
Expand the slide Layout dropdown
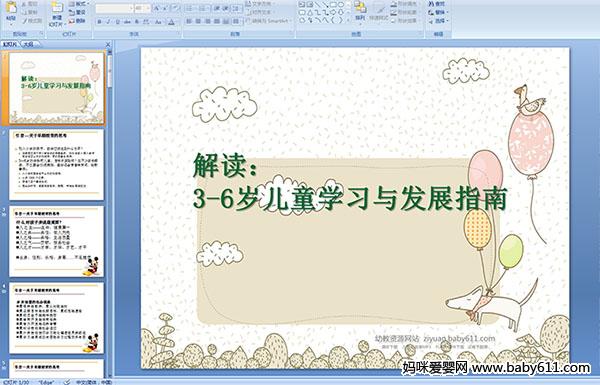pyautogui.click(x=78, y=4)
